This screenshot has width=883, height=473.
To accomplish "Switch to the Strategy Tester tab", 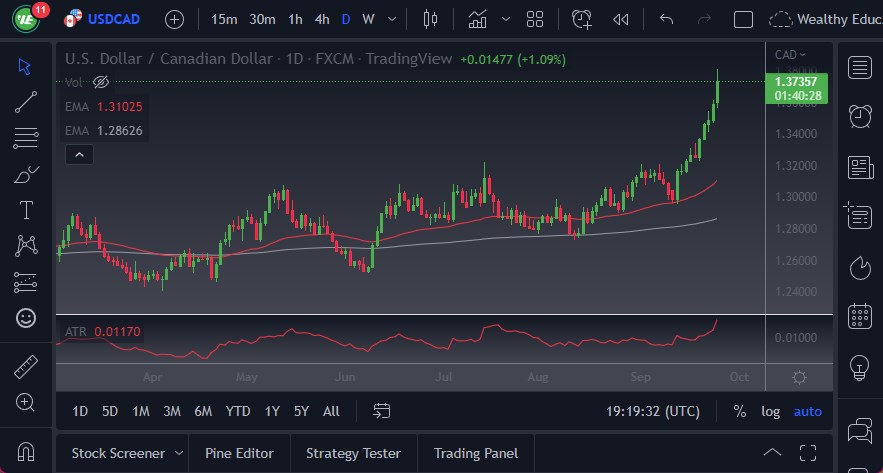I will click(353, 453).
